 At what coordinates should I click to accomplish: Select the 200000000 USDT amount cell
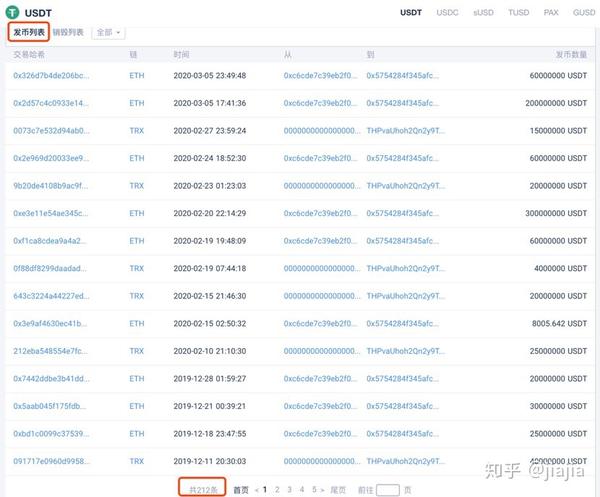pos(556,103)
